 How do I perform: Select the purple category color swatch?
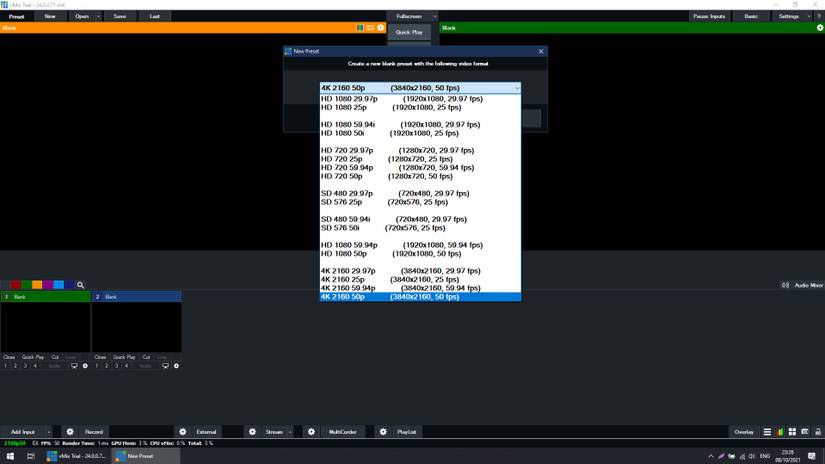[x=48, y=285]
